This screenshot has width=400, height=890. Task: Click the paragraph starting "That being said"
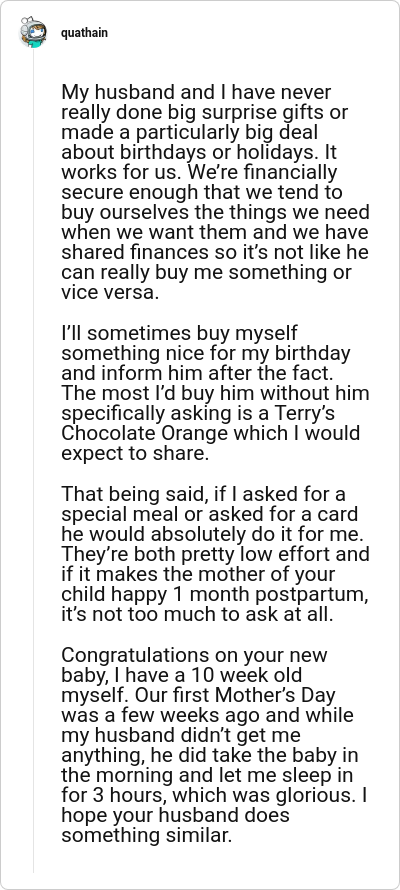coord(215,554)
